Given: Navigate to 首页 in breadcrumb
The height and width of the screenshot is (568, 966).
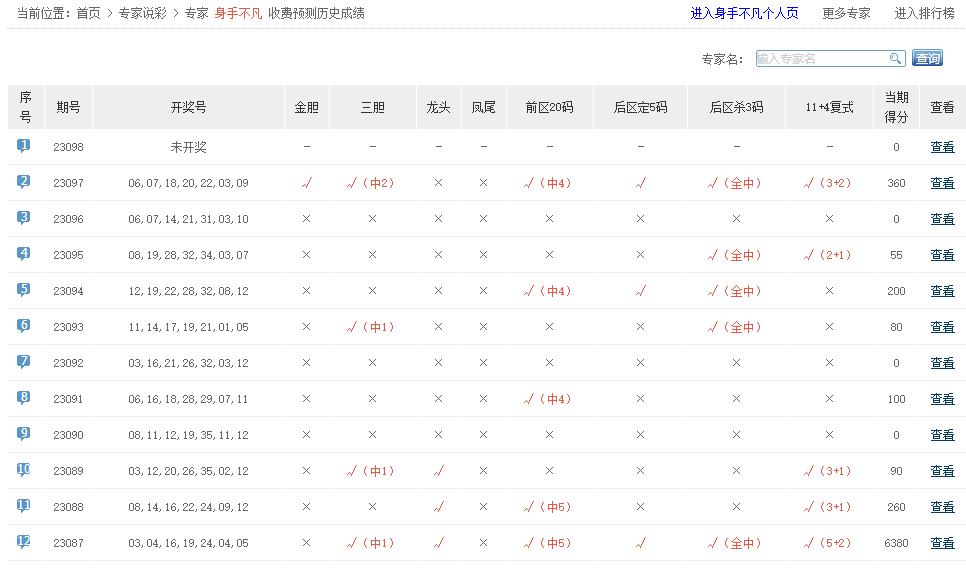Looking at the screenshot, I should (x=89, y=14).
